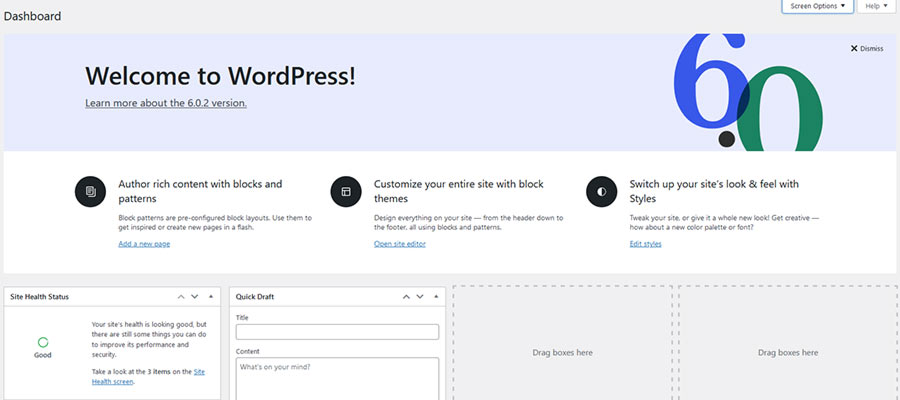Image resolution: width=900 pixels, height=400 pixels.
Task: Click the Open site editor link
Action: [x=400, y=244]
